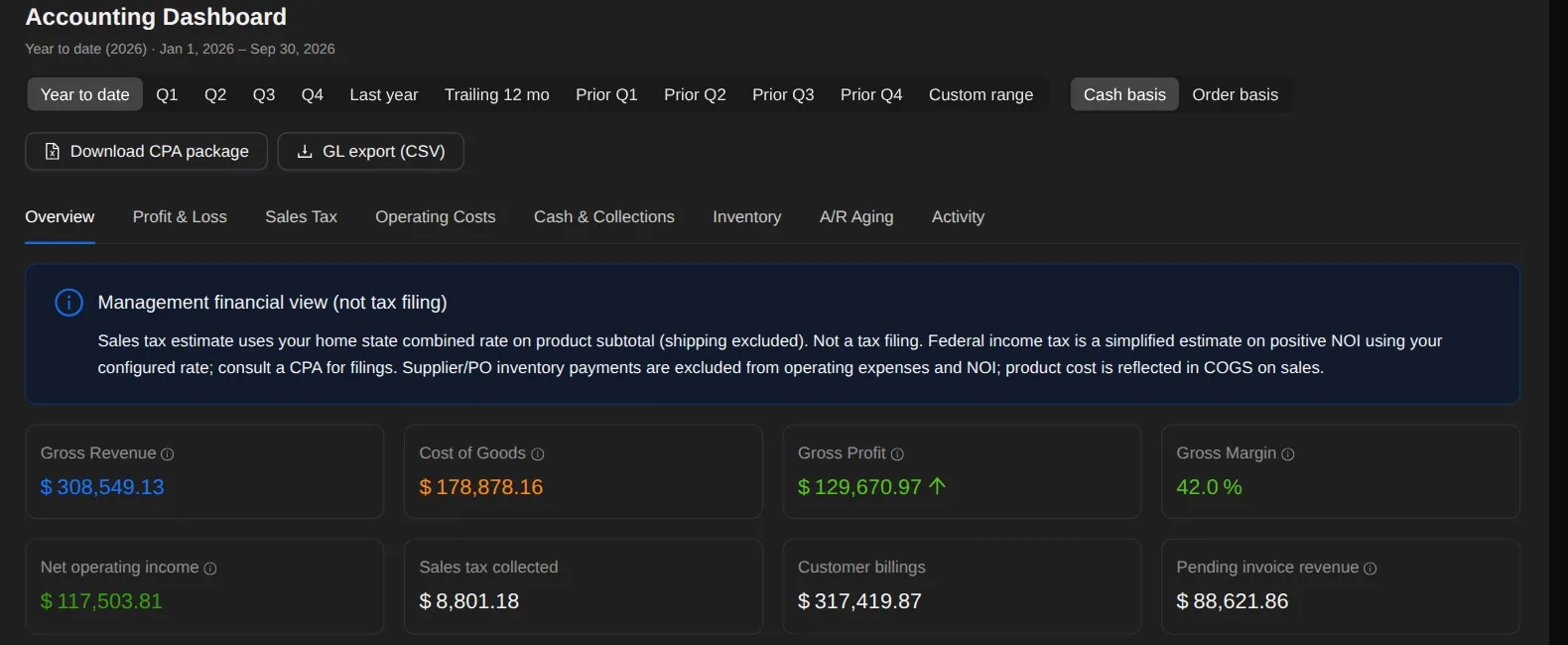Screen dimensions: 1568x645
Task: Click the Cost of Goods value $178,878.16
Action: click(x=481, y=487)
